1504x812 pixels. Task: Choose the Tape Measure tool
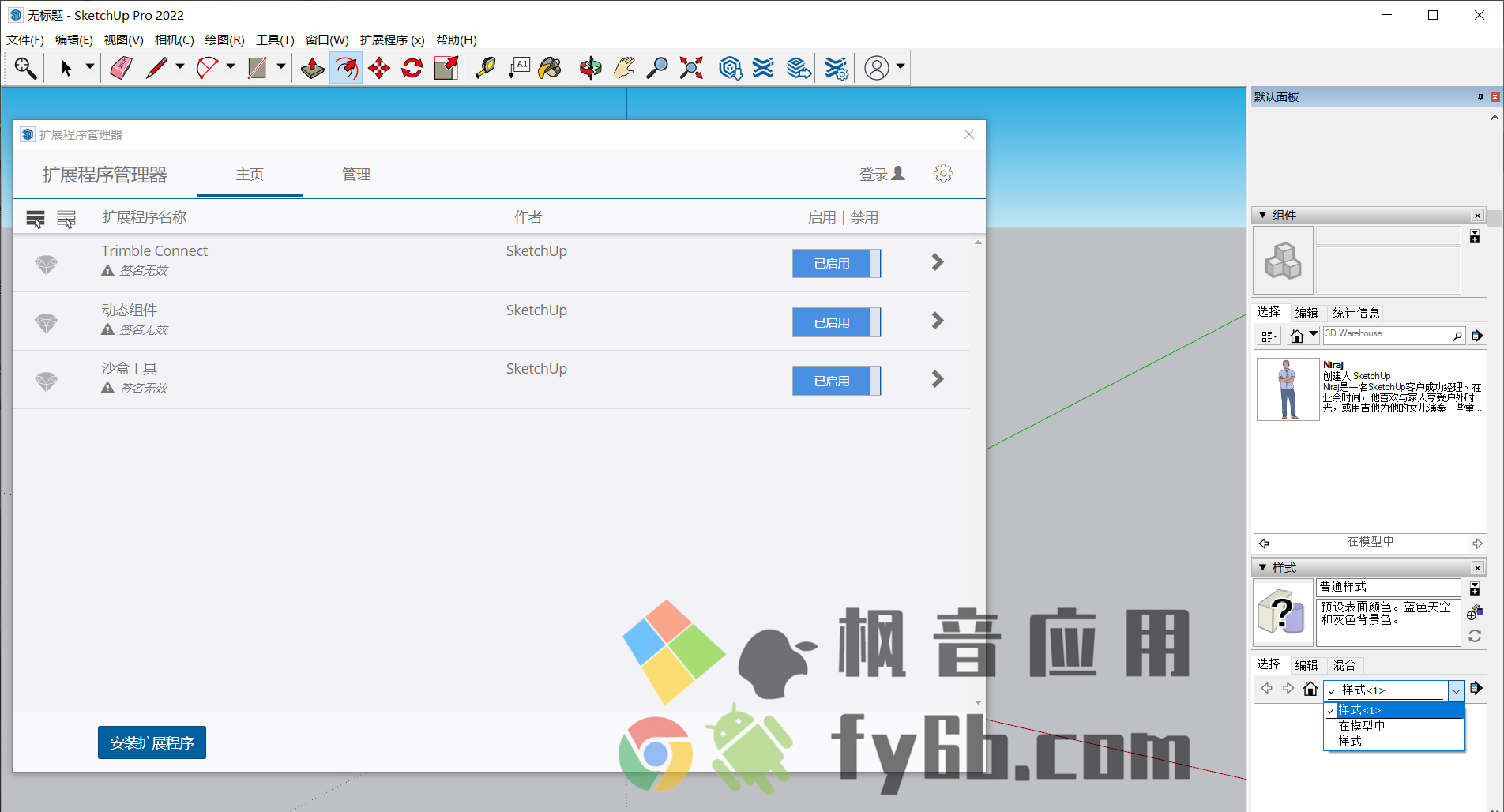(x=485, y=68)
